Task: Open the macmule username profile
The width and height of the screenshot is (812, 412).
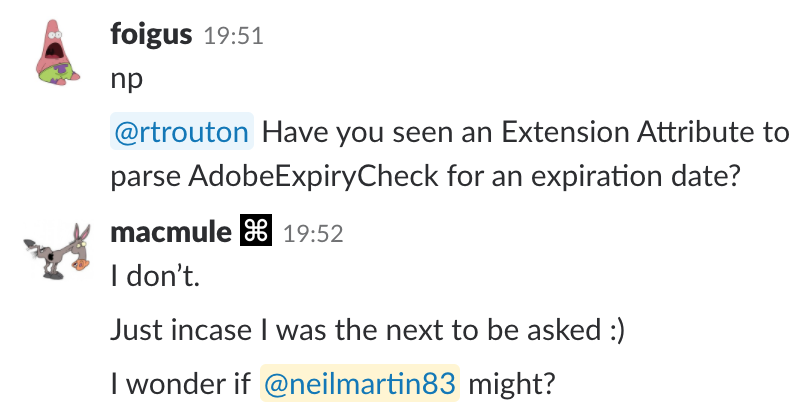Action: [x=170, y=233]
